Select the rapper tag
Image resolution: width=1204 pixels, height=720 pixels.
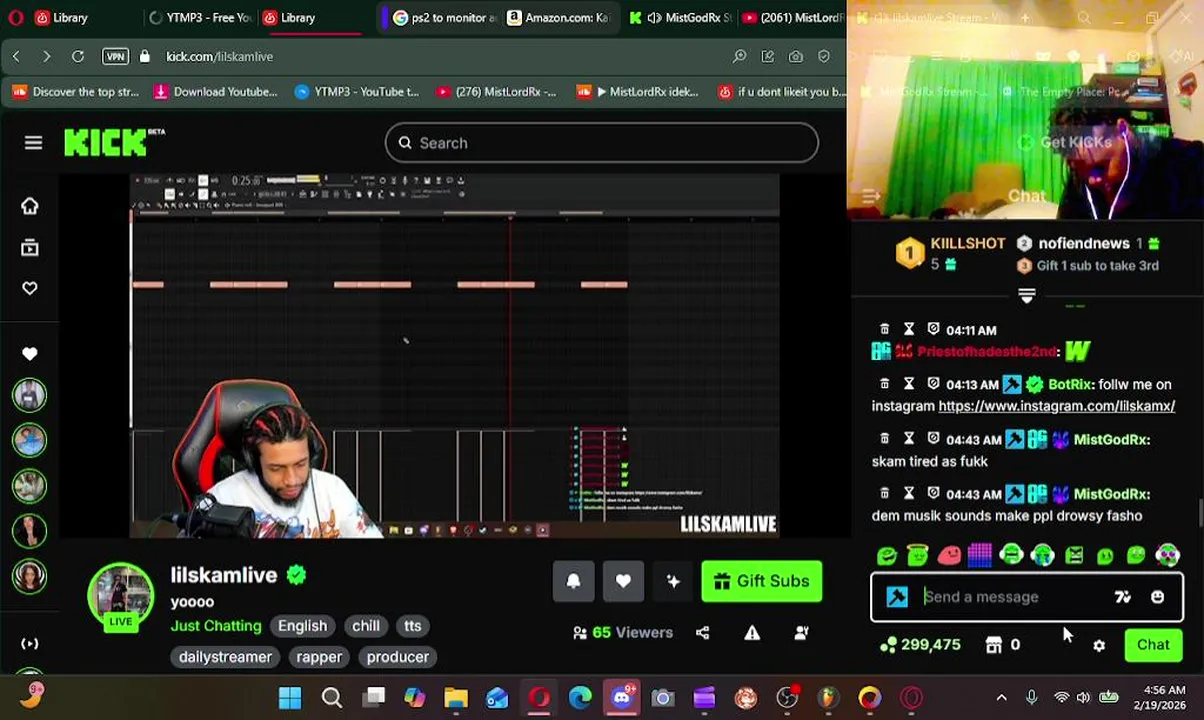[x=319, y=657]
